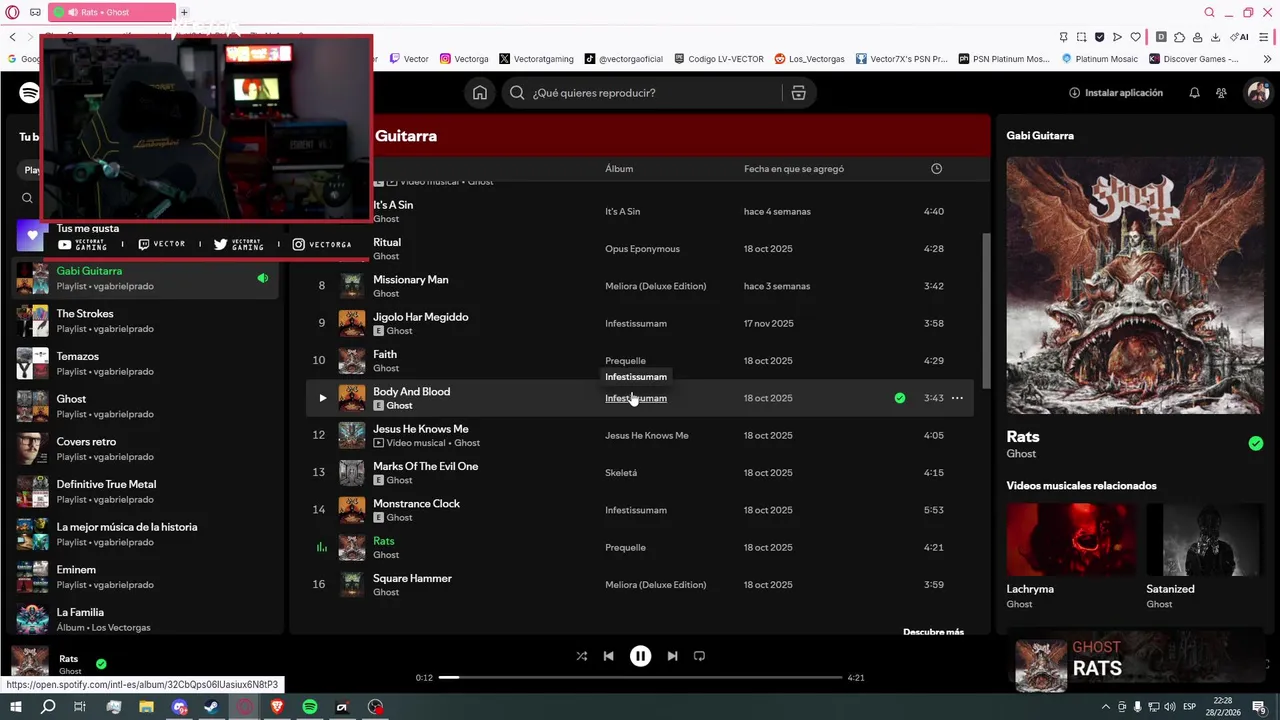This screenshot has height=720, width=1280.
Task: Search within your library icon
Action: tap(27, 198)
